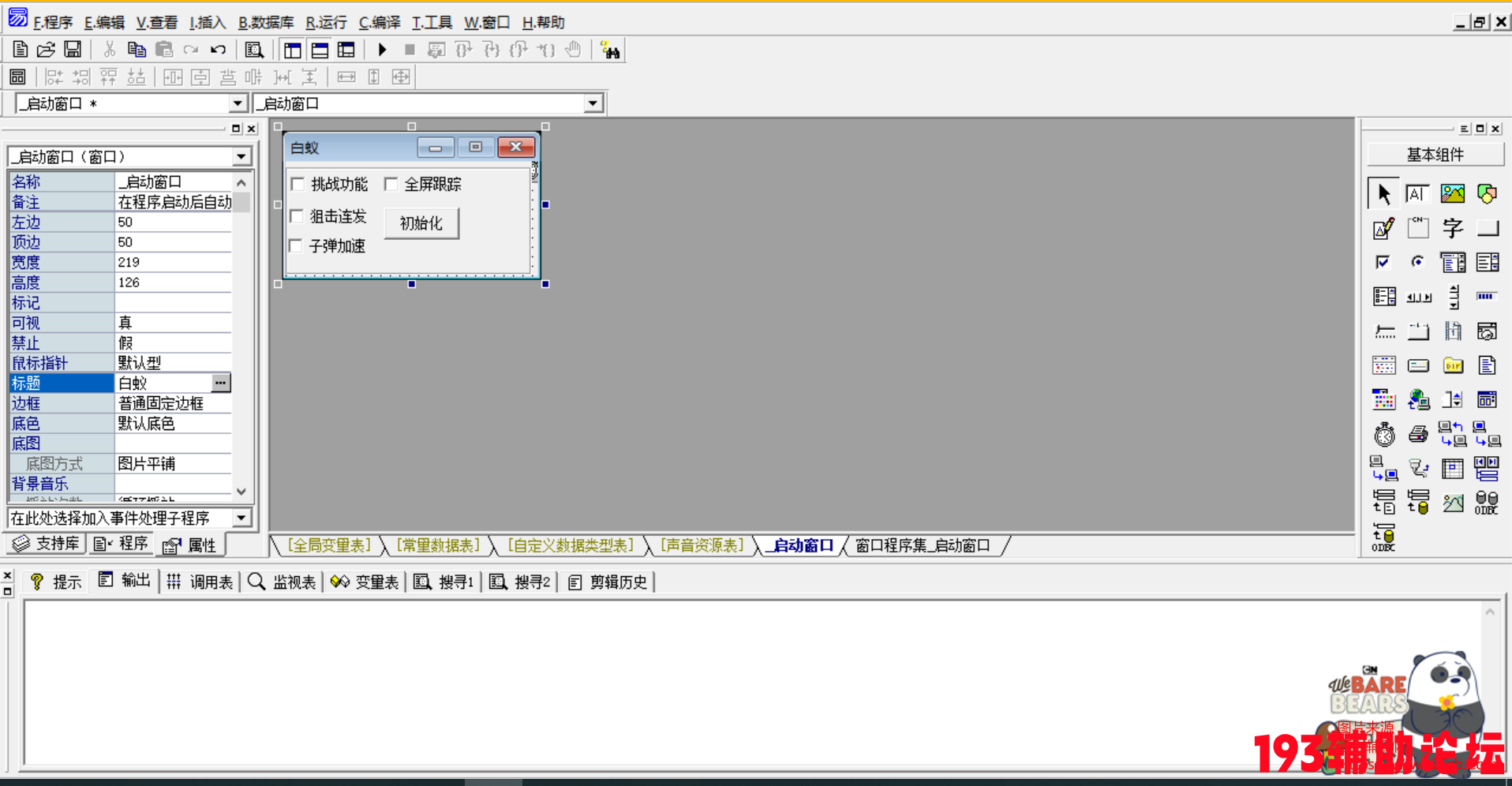Select the DIR directory box component icon
The image size is (1512, 786).
pyautogui.click(x=1453, y=365)
